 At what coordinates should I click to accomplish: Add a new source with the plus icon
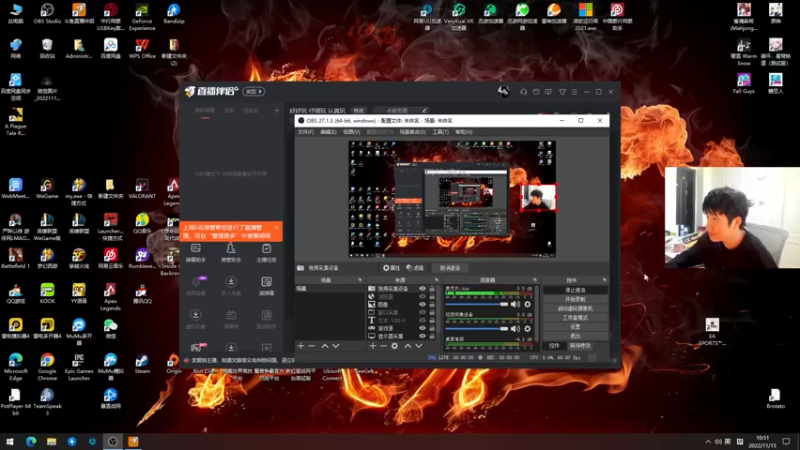tap(372, 346)
